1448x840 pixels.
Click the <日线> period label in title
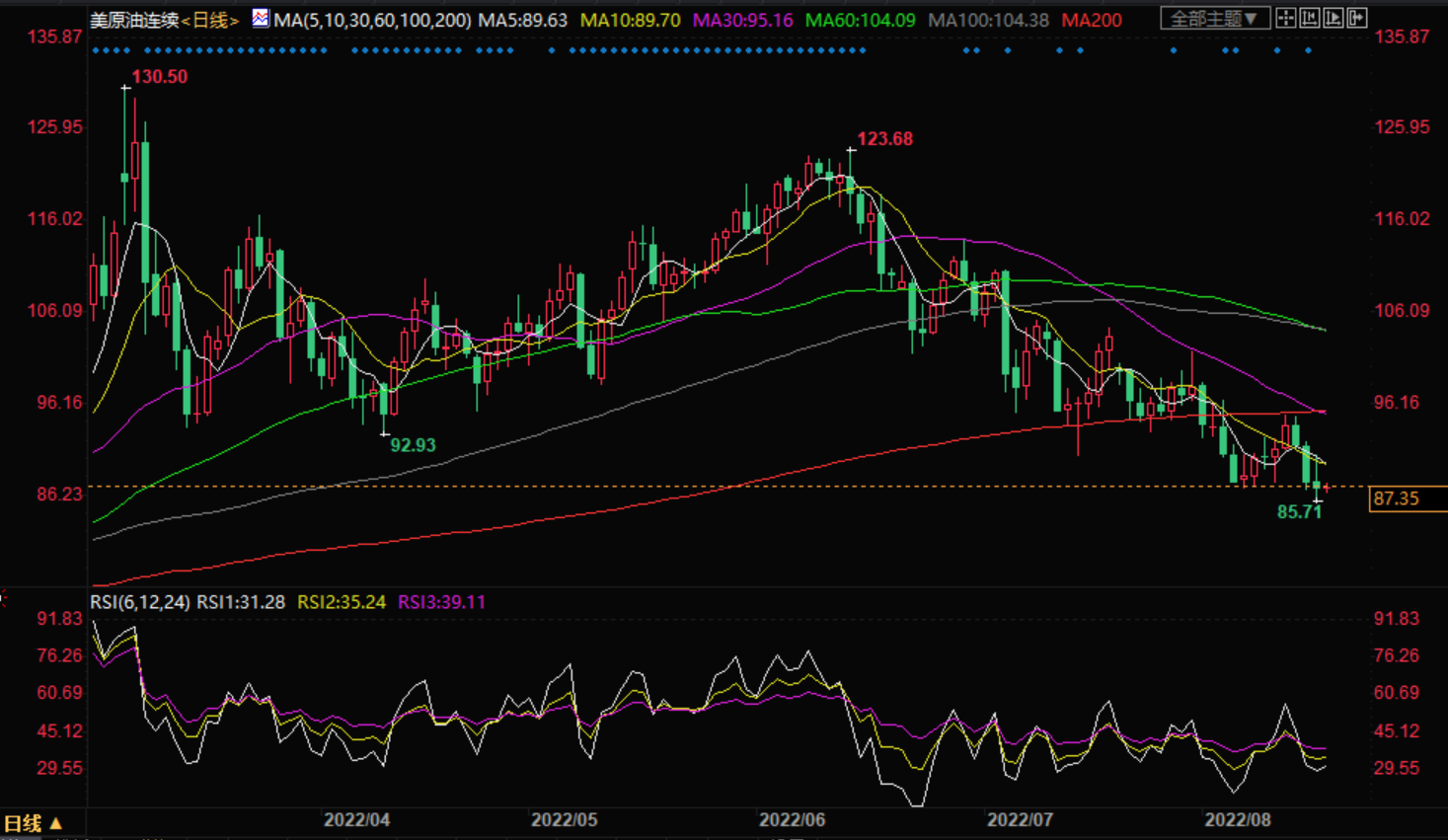coord(210,20)
